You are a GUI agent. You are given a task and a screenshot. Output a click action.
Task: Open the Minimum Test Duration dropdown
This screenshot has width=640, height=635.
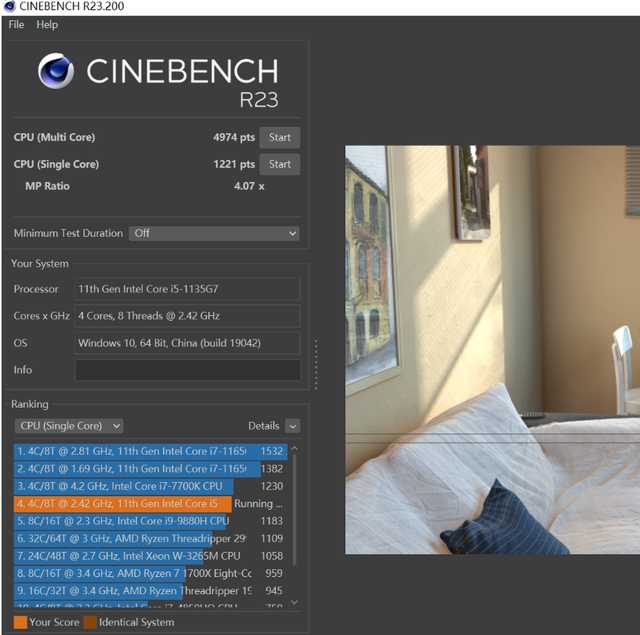(x=214, y=233)
